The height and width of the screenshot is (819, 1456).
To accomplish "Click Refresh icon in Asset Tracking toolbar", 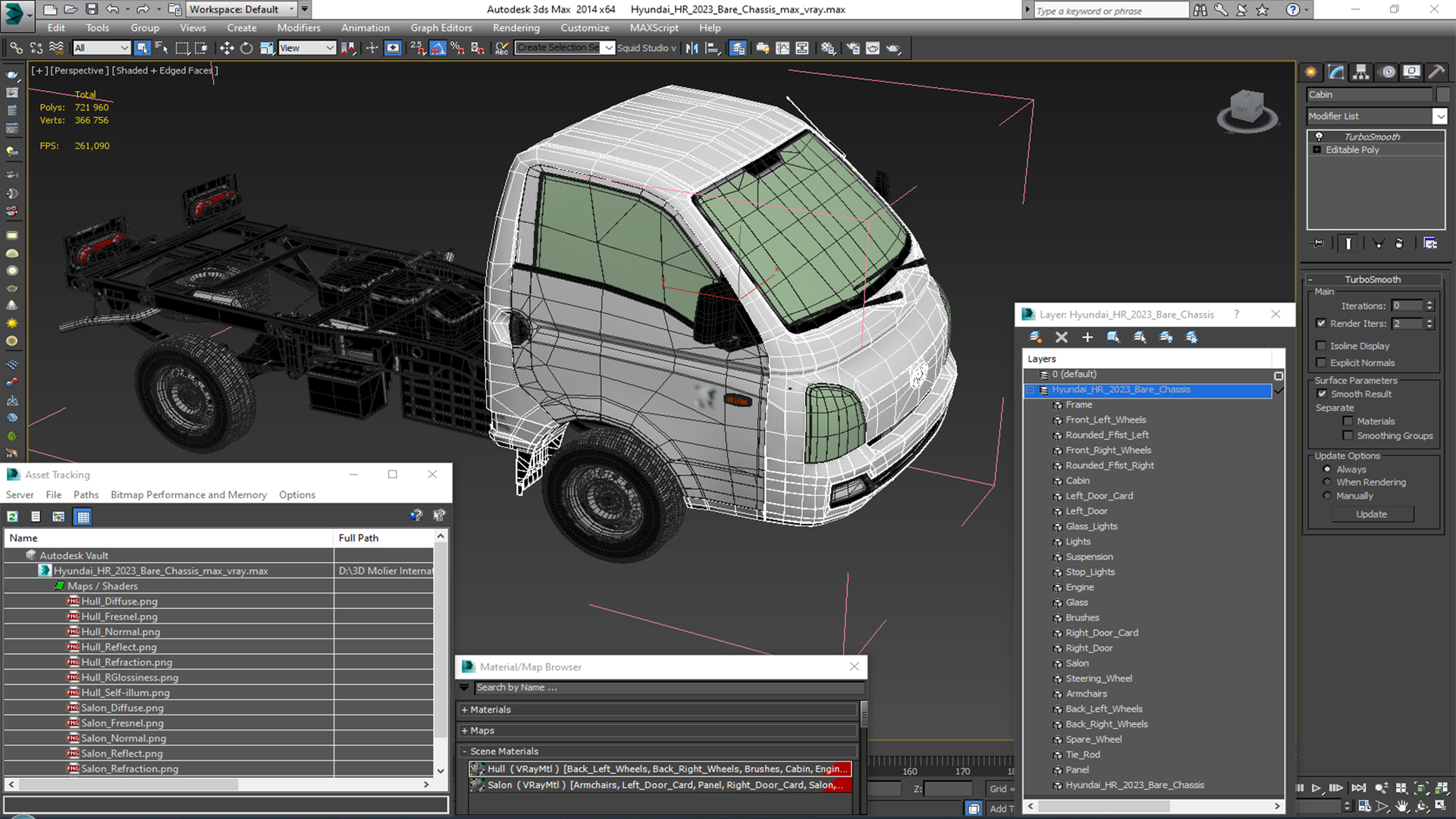I will 12,516.
